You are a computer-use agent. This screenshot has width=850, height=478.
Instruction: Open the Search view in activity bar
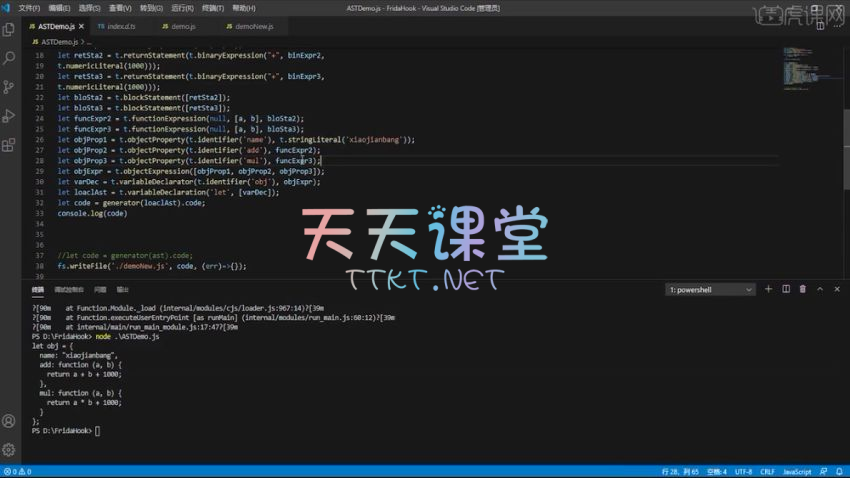[9, 59]
